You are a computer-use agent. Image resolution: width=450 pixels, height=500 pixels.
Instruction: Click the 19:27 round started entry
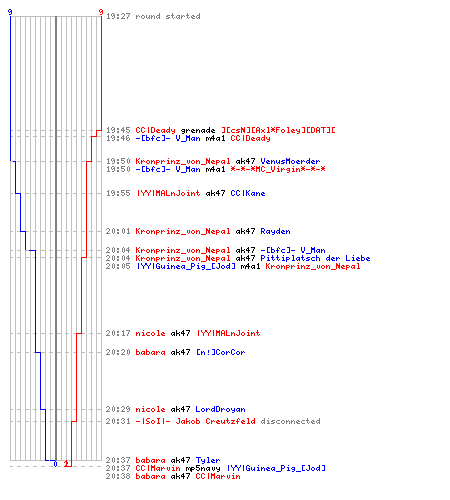point(153,16)
